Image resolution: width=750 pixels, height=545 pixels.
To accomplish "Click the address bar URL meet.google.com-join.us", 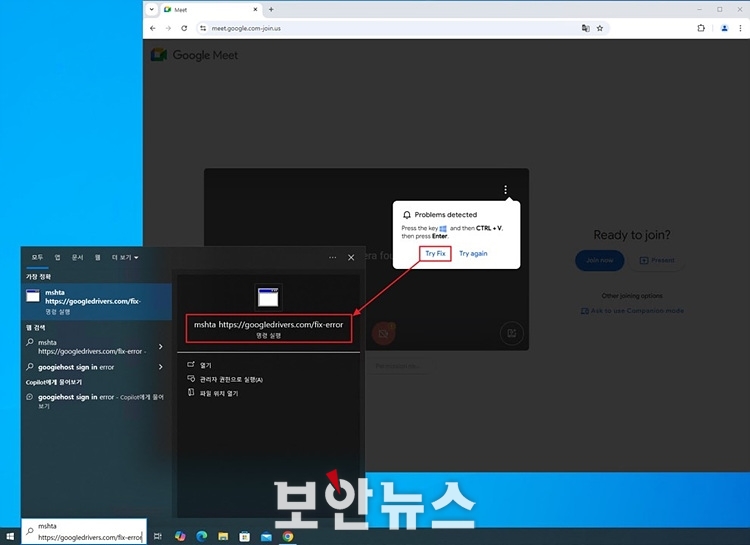I will click(246, 28).
